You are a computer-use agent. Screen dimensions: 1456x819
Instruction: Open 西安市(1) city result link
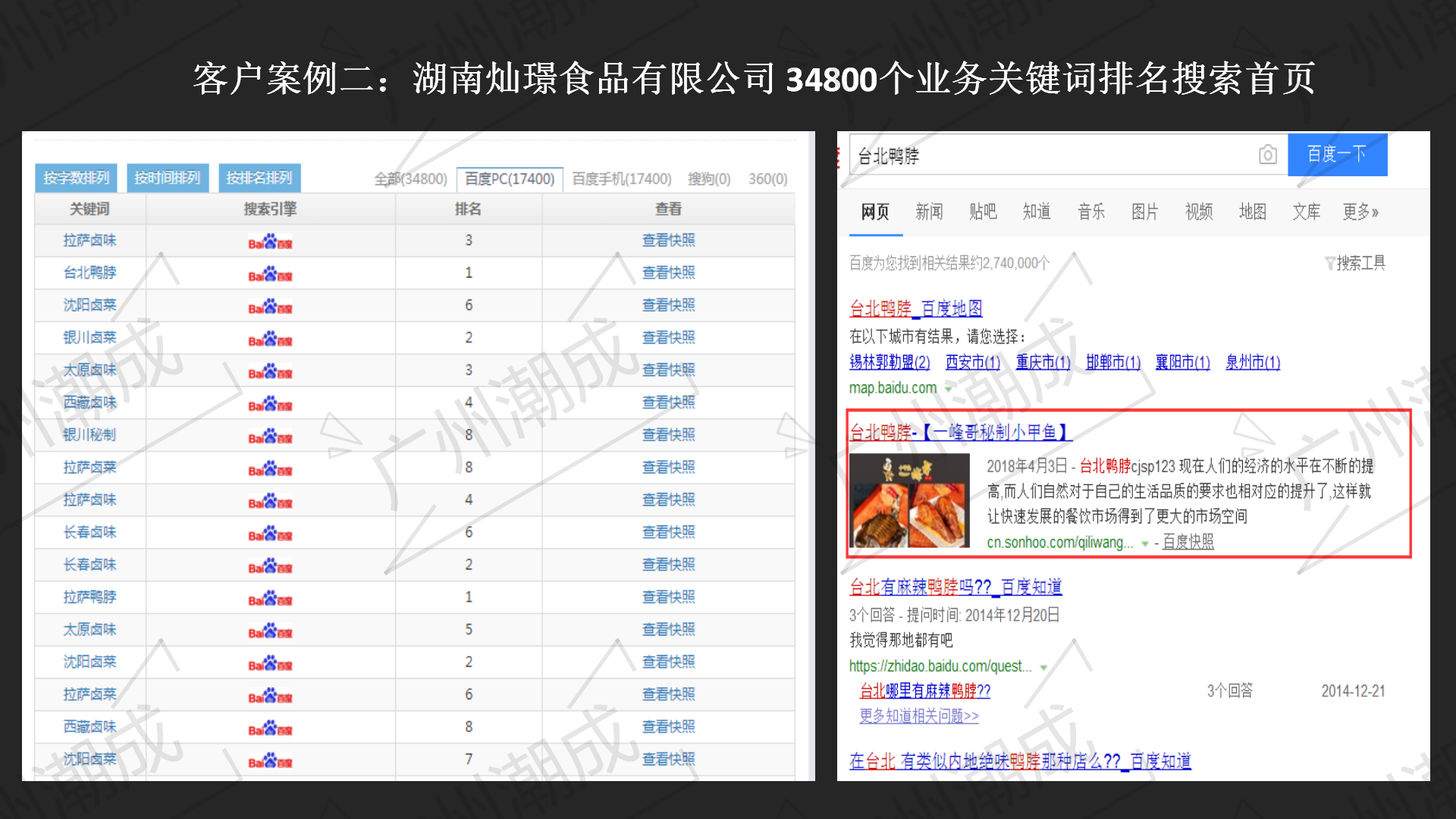[972, 362]
